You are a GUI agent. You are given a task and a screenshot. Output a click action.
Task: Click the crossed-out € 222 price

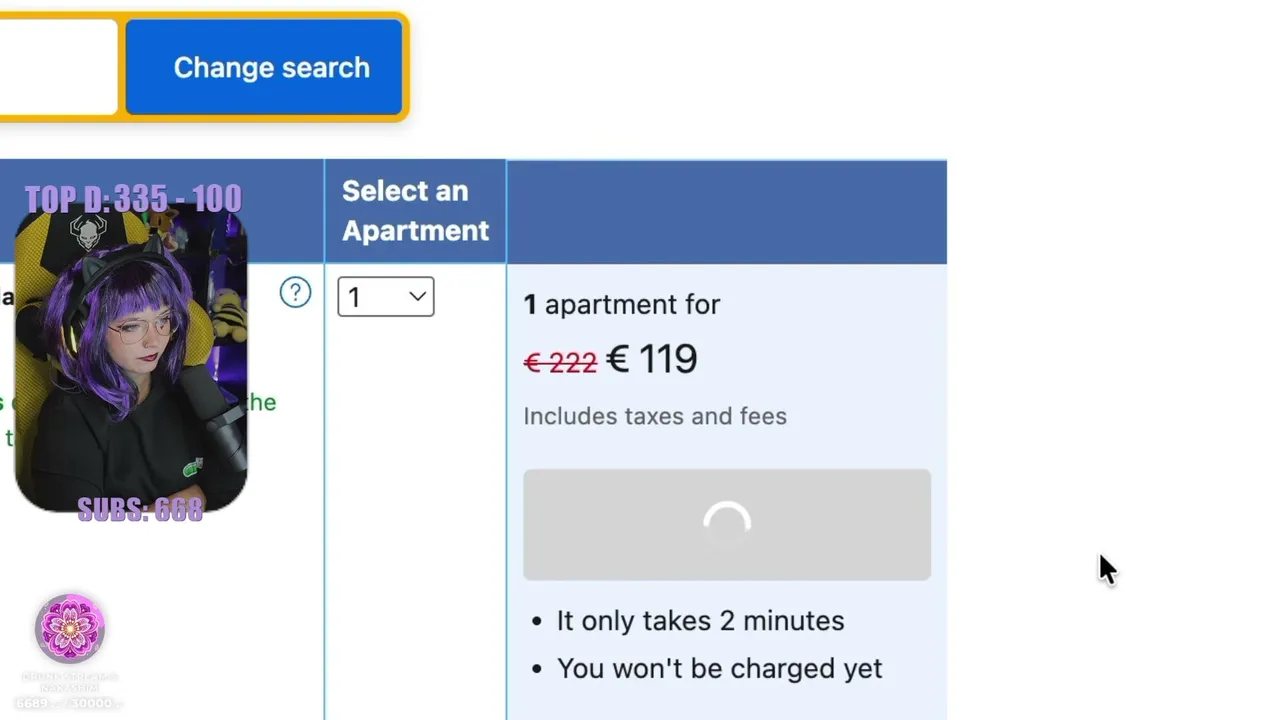560,362
